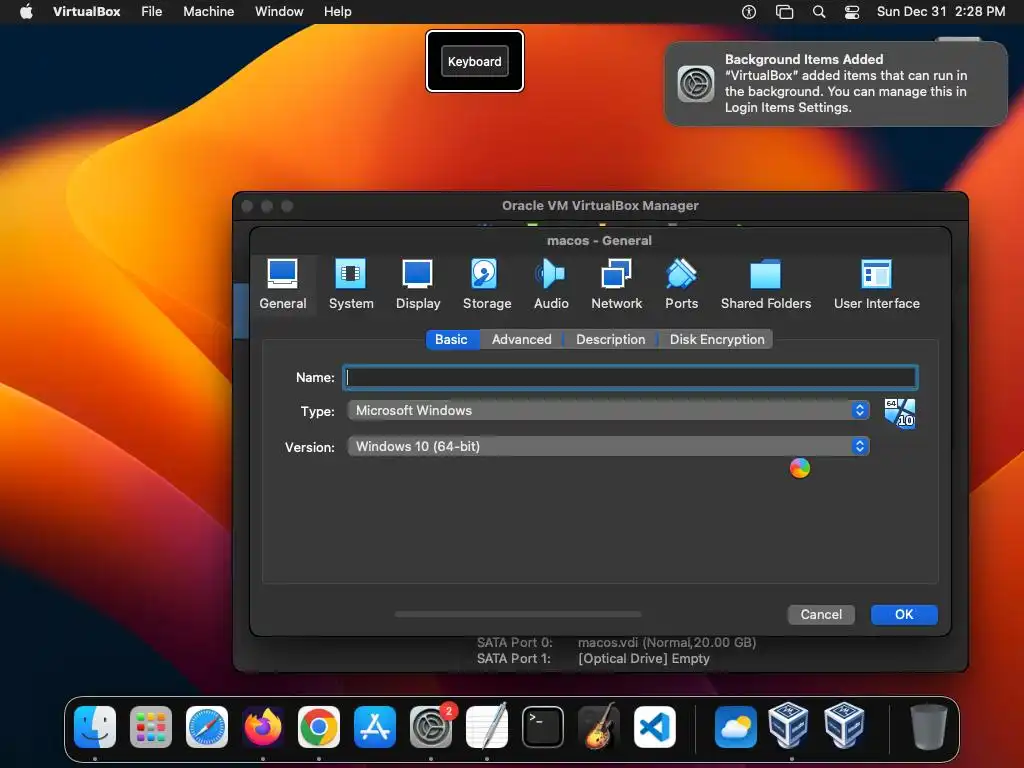The width and height of the screenshot is (1024, 768).
Task: Click the date and time in menu bar
Action: coord(940,12)
